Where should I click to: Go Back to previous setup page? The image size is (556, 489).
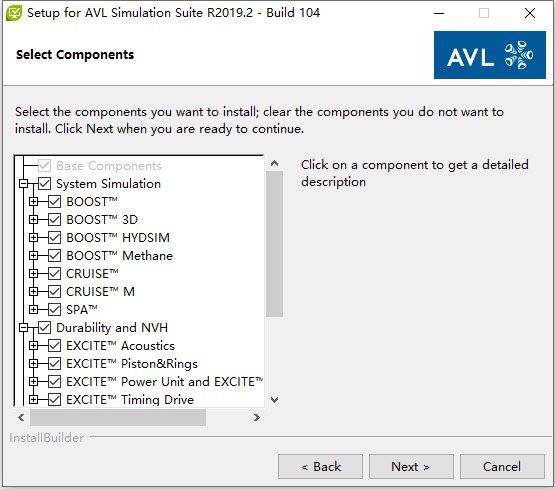[x=320, y=466]
